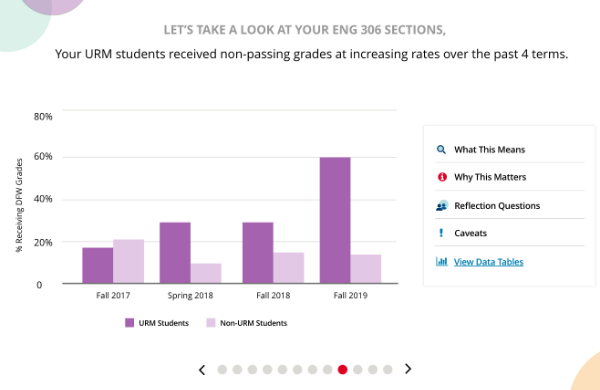Toggle Non-URM Students series in legend
600x390 pixels.
click(211, 323)
